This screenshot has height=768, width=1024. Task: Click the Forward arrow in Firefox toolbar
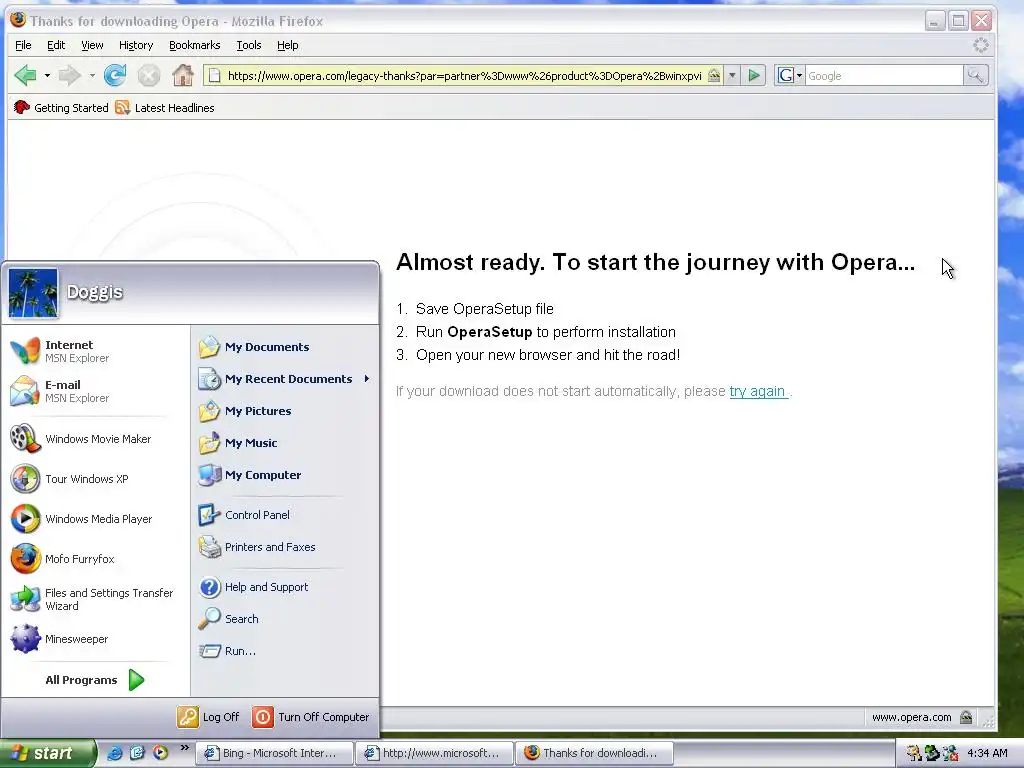tap(69, 76)
